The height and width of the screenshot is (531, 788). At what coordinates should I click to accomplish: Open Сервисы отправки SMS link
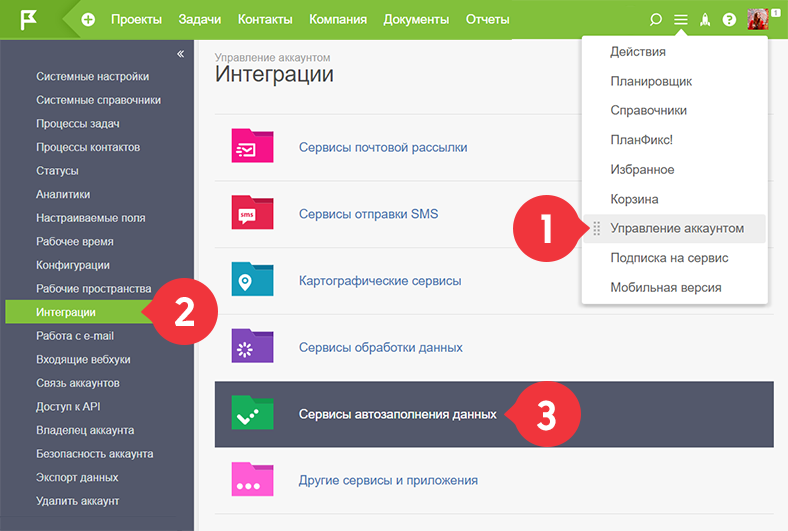tap(368, 214)
